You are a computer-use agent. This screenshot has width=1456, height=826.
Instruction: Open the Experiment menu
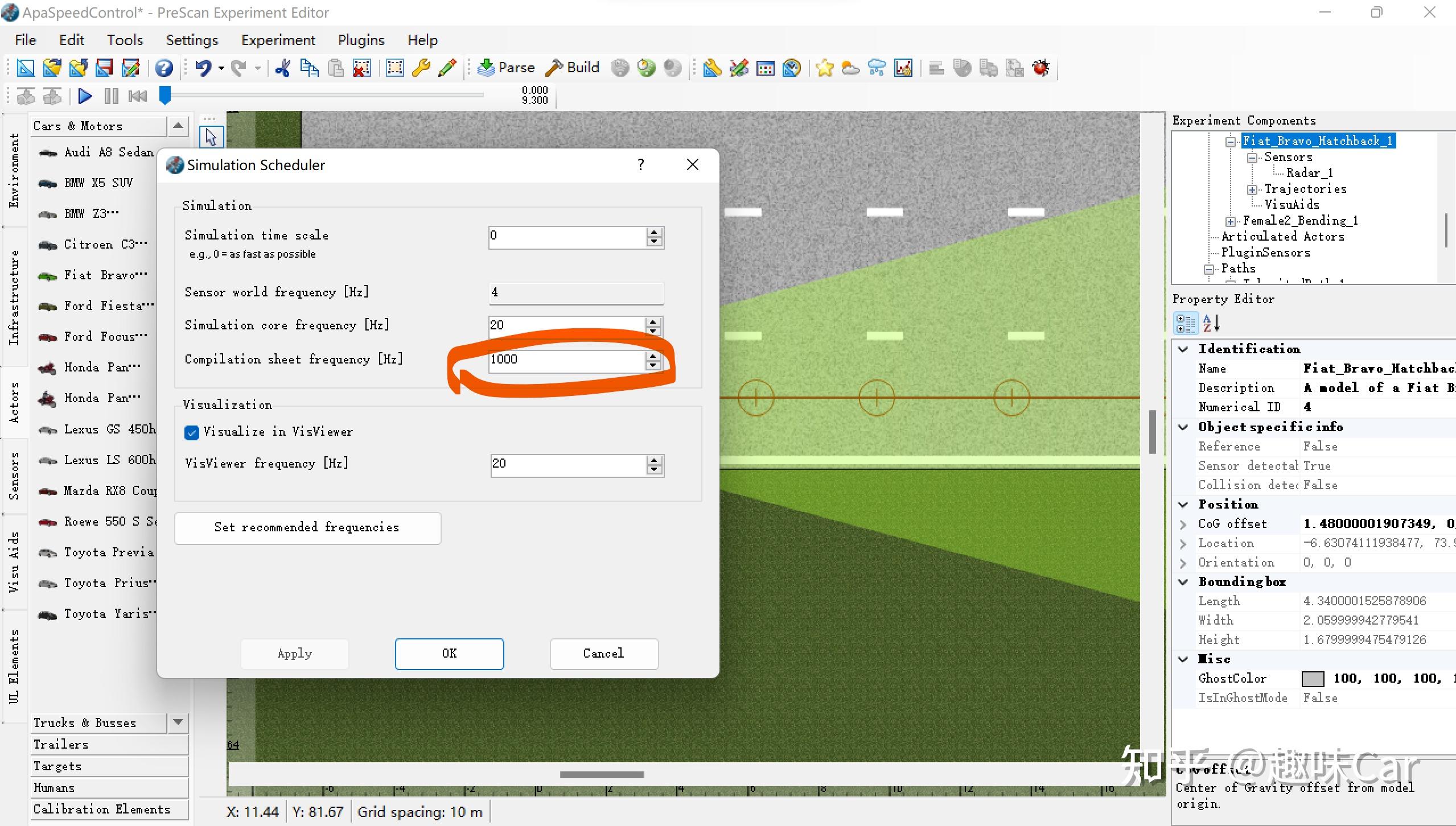coord(278,40)
